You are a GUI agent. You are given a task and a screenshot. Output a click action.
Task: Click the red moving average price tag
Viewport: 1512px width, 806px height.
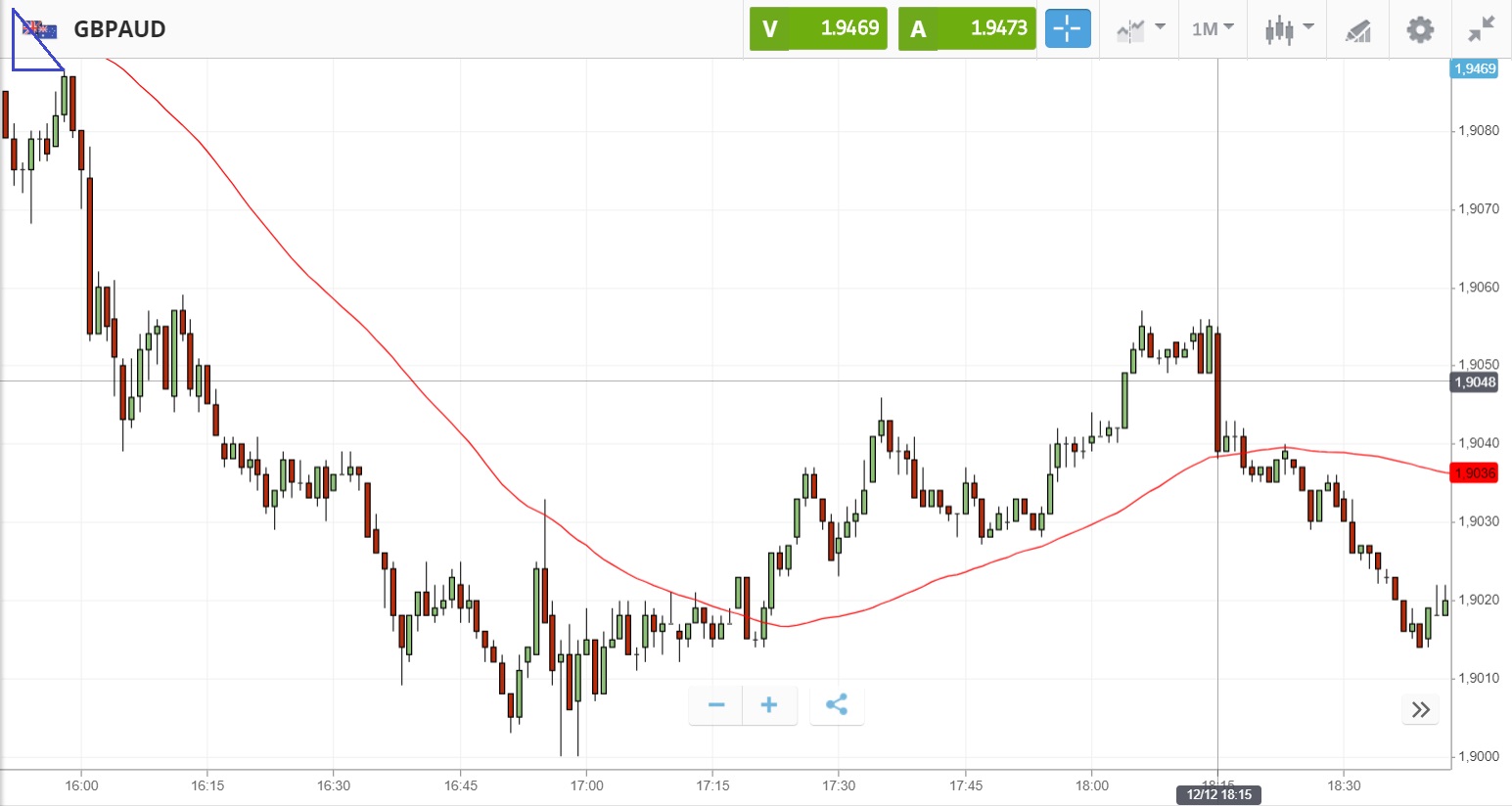(1474, 473)
